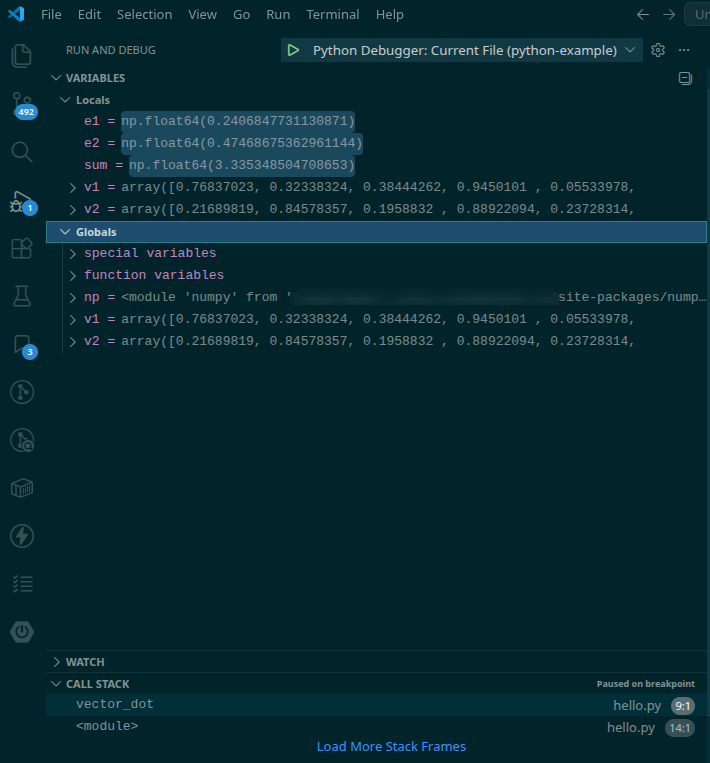
Task: Open the Extensions view icon
Action: (21, 248)
